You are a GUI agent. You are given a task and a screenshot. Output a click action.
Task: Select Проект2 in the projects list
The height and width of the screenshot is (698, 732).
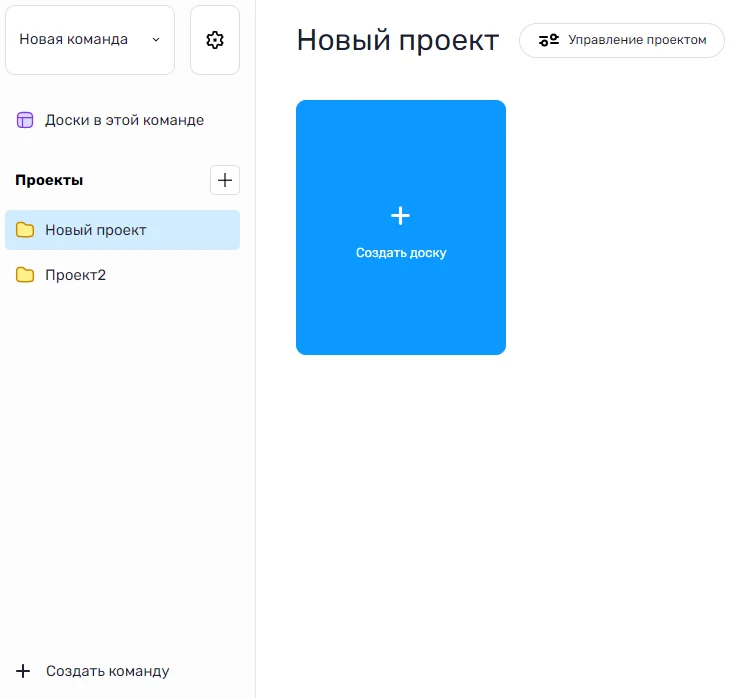point(75,275)
